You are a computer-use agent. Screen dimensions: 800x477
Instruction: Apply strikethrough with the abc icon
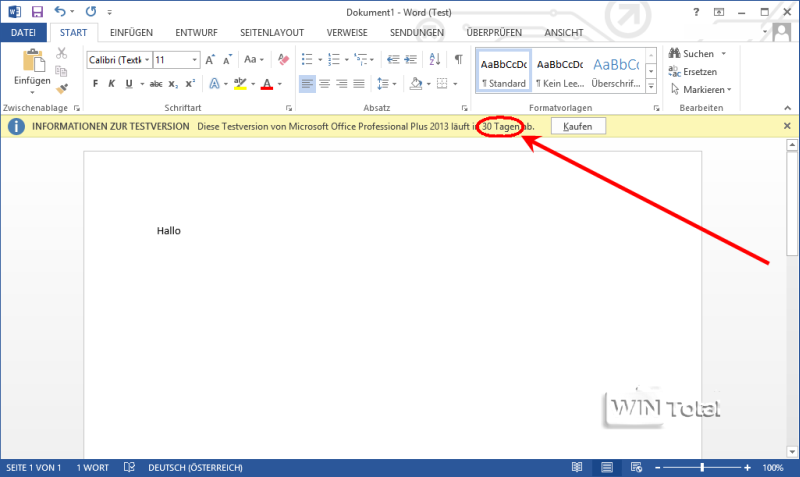coord(156,84)
